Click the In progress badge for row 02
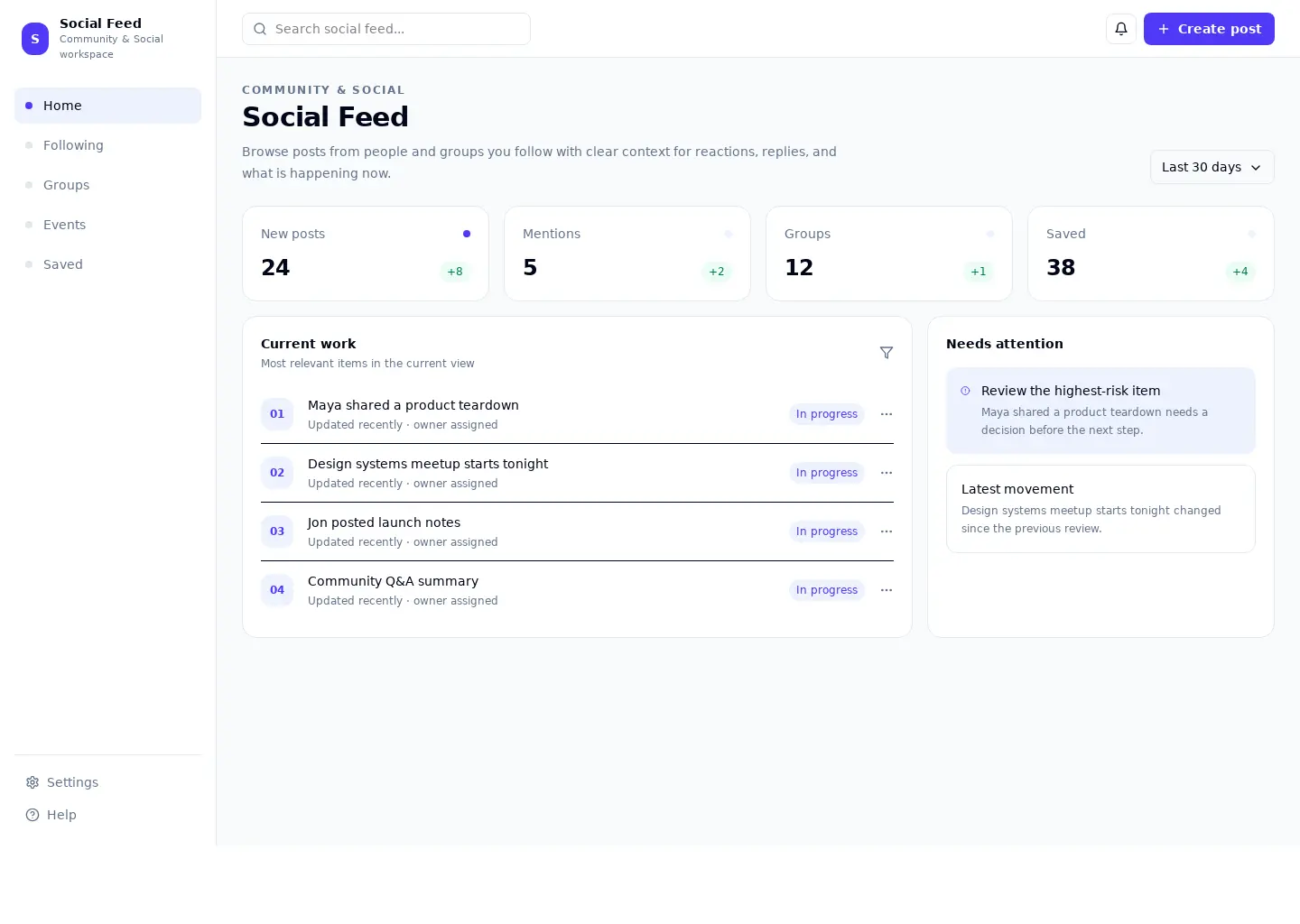Screen dimensions: 1300x924 pyautogui.click(x=827, y=473)
